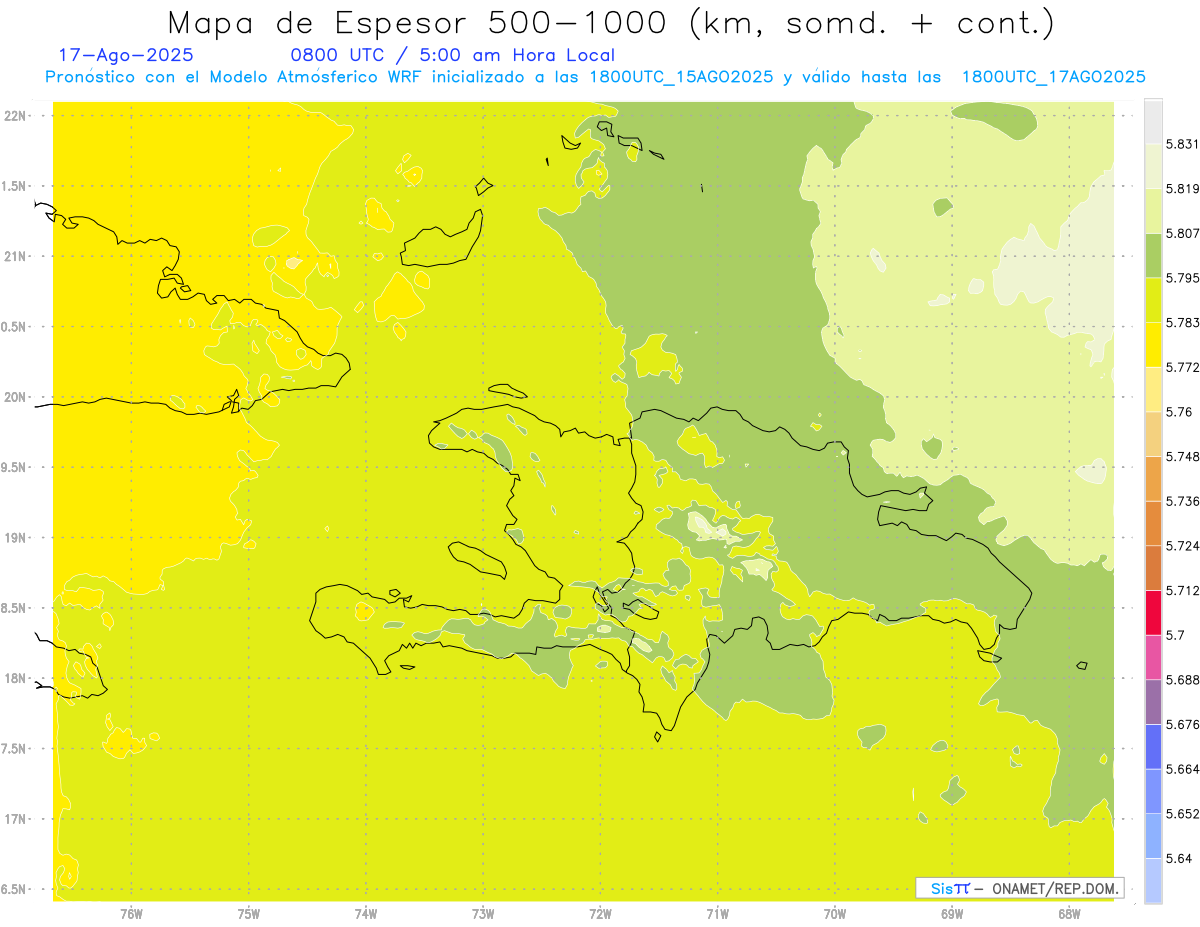Screen dimensions: 1200x927
Task: Click the blue legend swatch between 5.676 and 5.664
Action: click(1153, 747)
